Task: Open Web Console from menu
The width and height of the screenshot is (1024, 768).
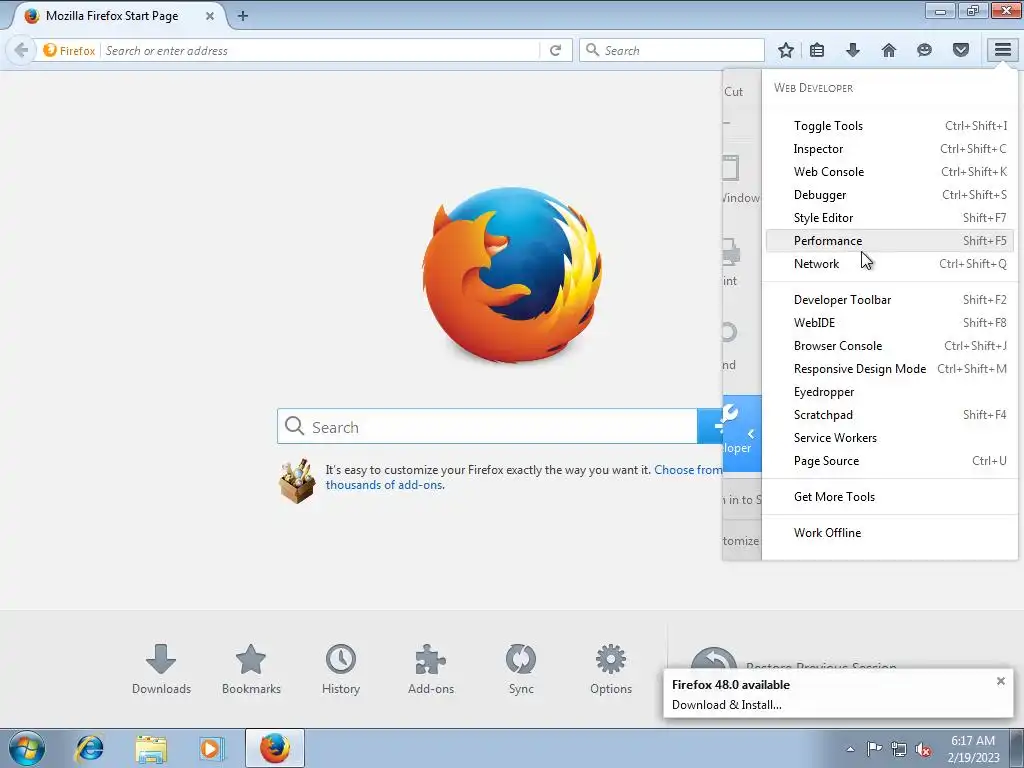Action: coord(889,172)
